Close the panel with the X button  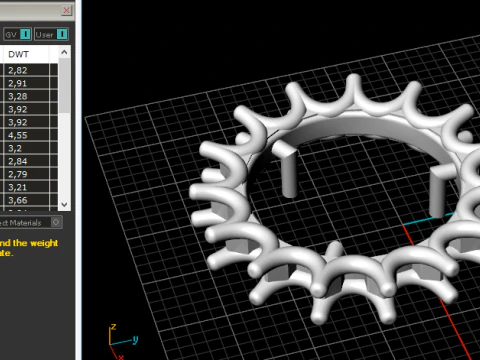[x=67, y=10]
